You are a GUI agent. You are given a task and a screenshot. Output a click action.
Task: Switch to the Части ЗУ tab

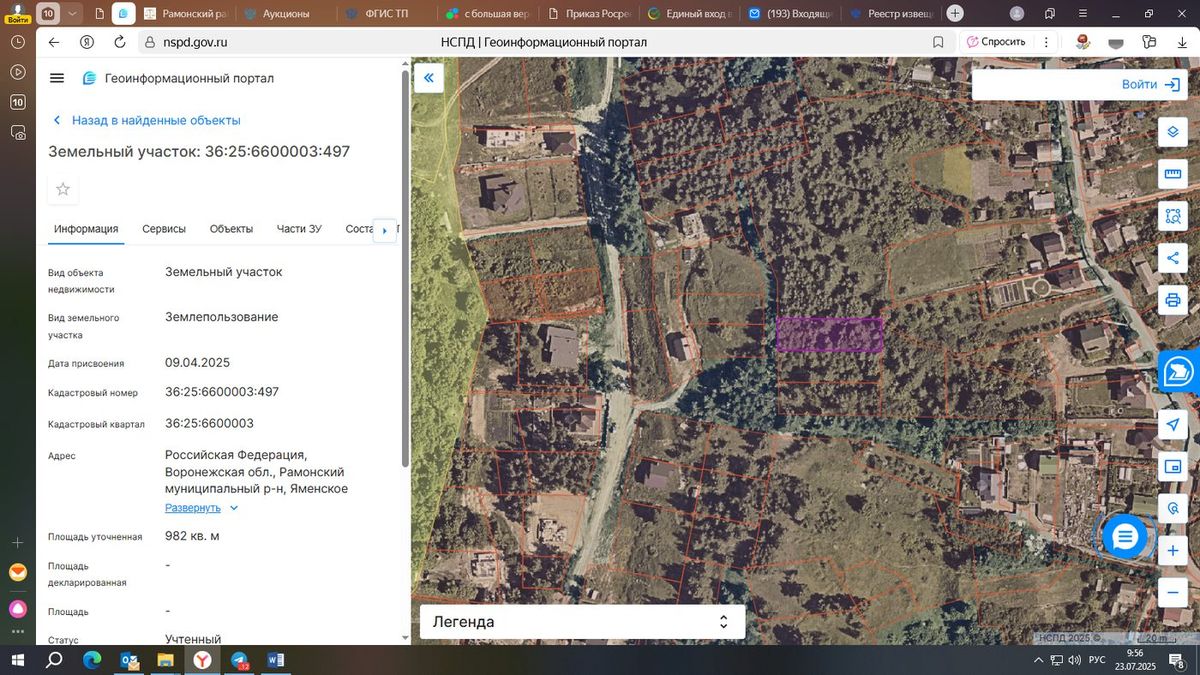coord(299,229)
